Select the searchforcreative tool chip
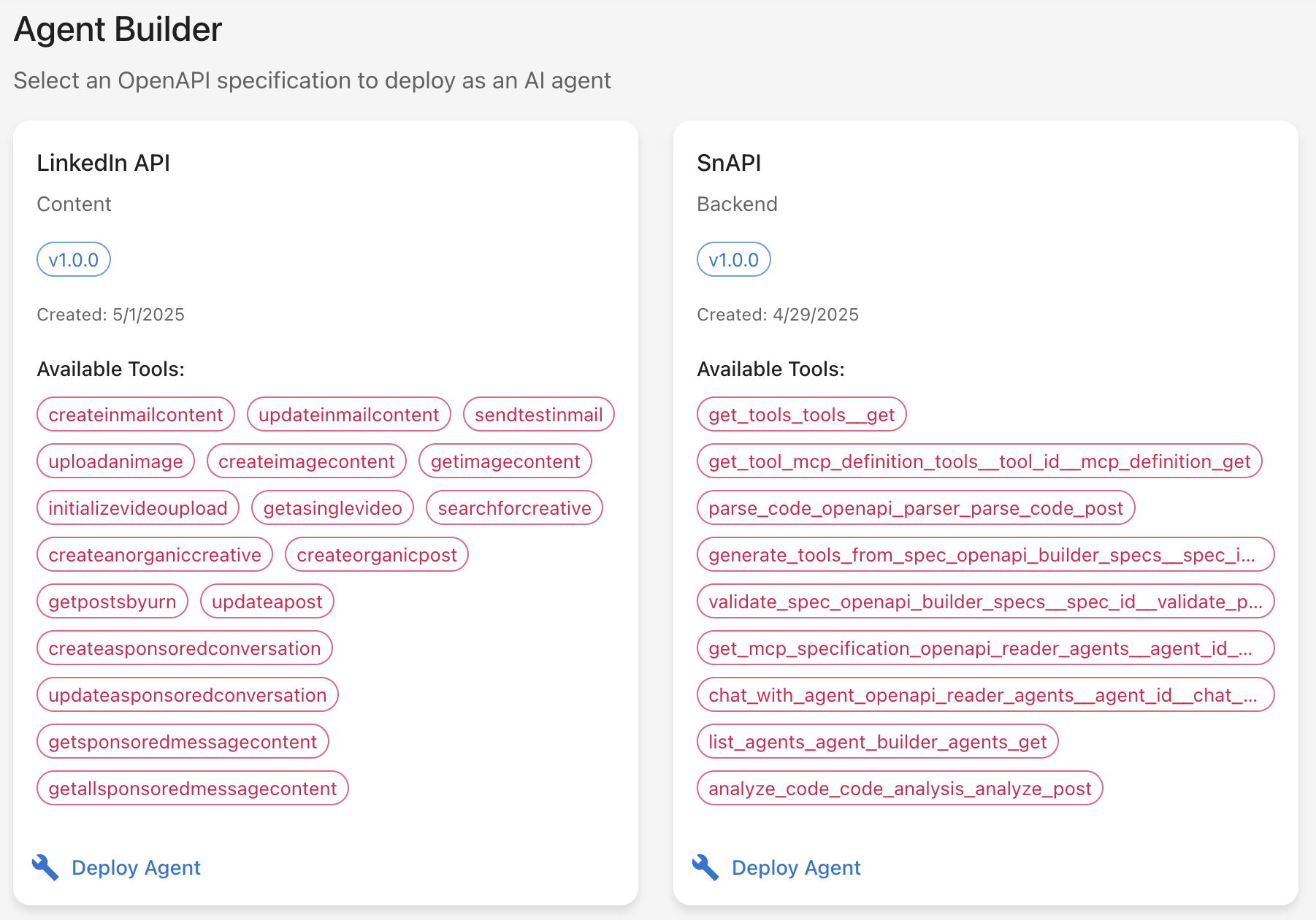 pyautogui.click(x=515, y=508)
